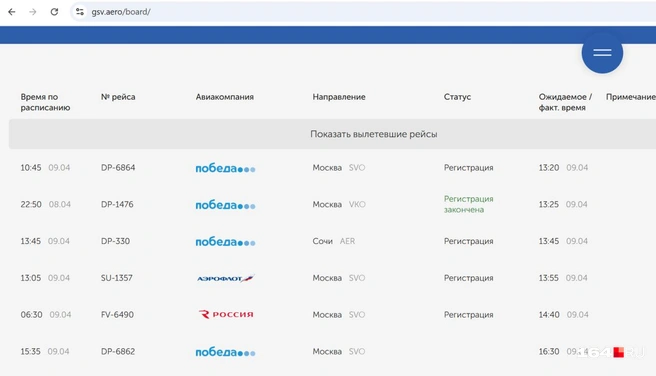Click the Сочи AER destination

point(334,241)
